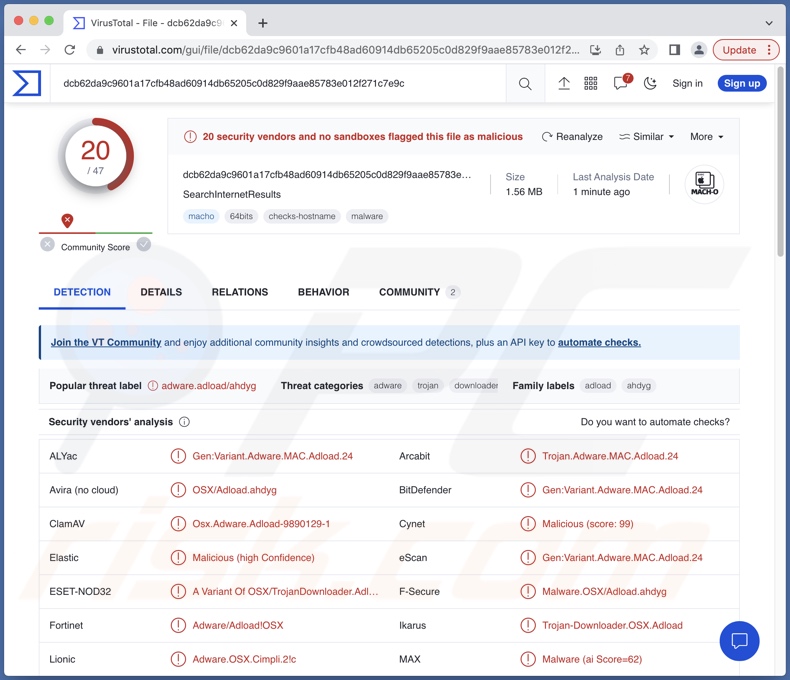Image resolution: width=790 pixels, height=680 pixels.
Task: Click the search magnifier icon
Action: (x=525, y=84)
